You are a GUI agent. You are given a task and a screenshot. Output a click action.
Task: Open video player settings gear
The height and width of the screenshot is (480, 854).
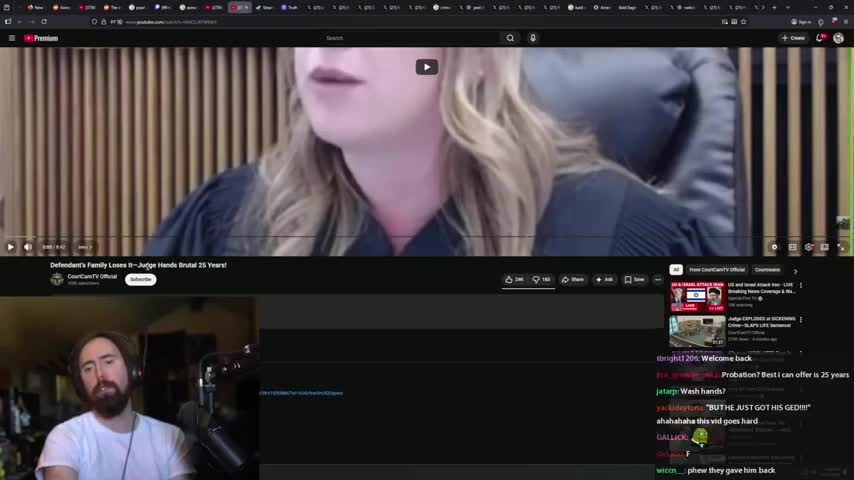click(808, 247)
